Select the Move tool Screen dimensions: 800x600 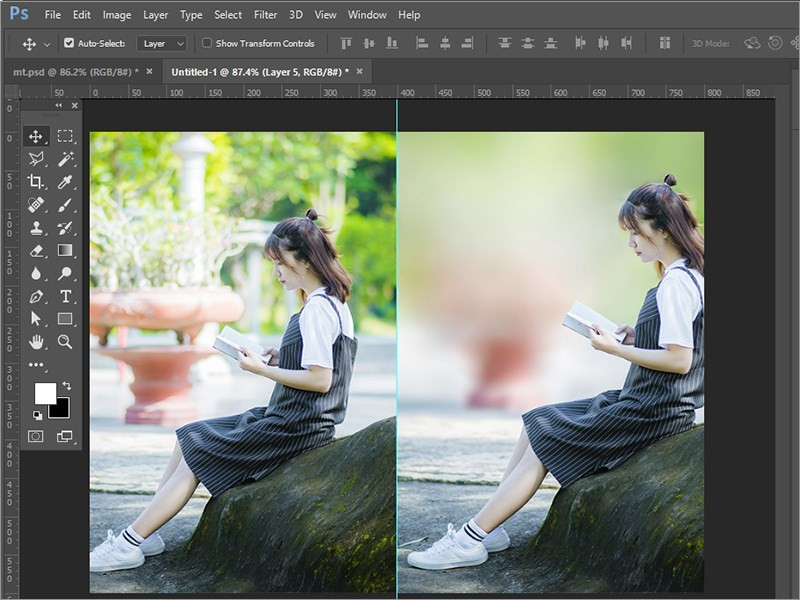coord(36,134)
